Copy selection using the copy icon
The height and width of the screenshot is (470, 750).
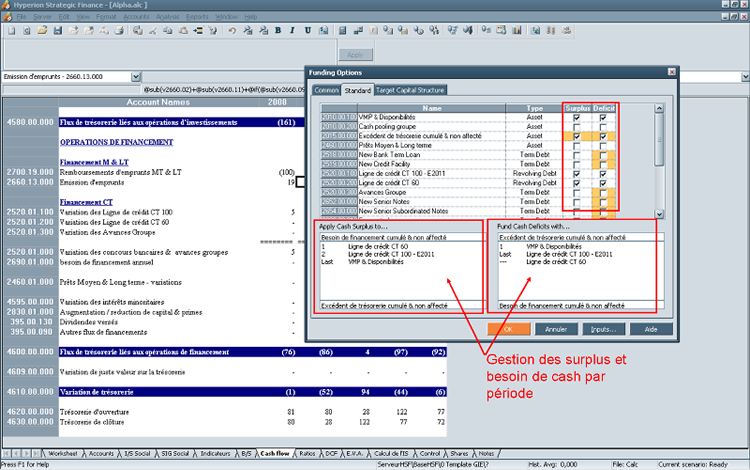pyautogui.click(x=167, y=31)
